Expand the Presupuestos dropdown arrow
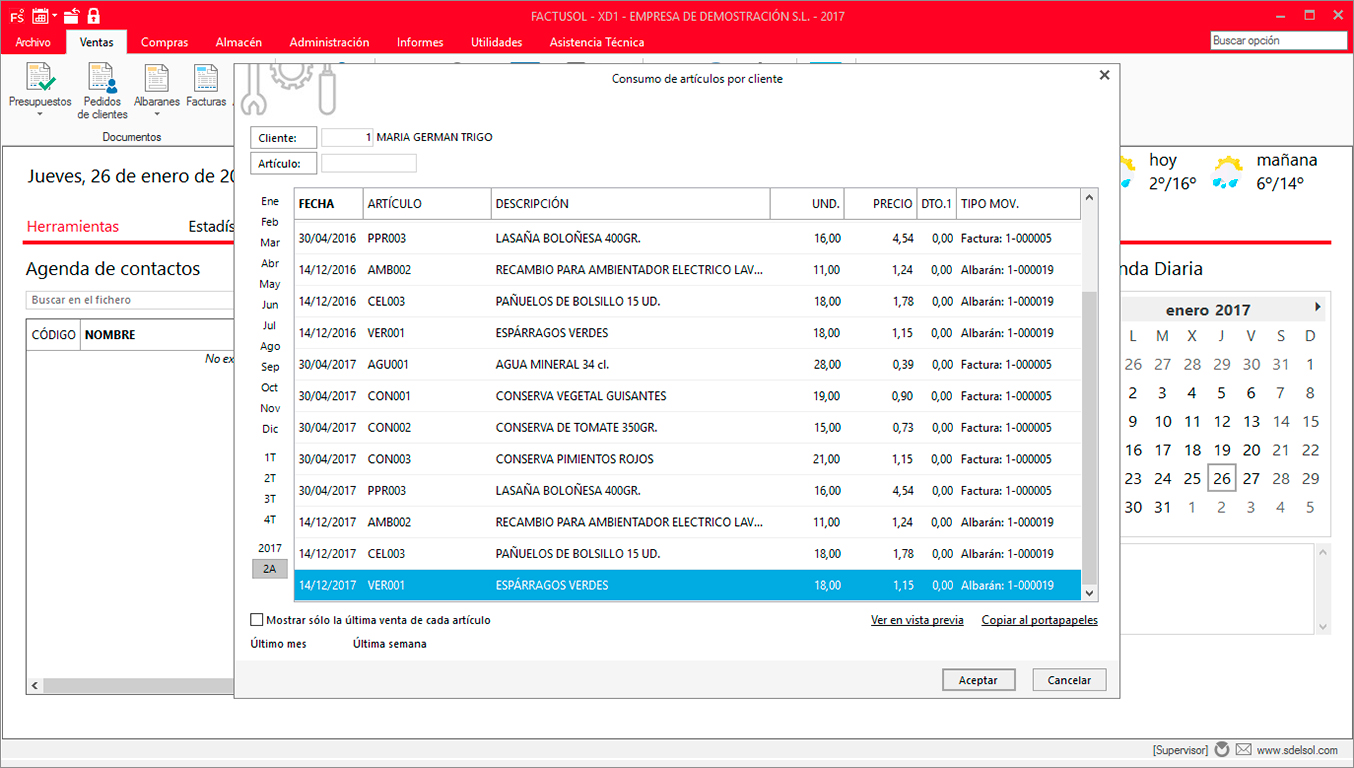Screen dimensions: 1354x768 [40, 113]
